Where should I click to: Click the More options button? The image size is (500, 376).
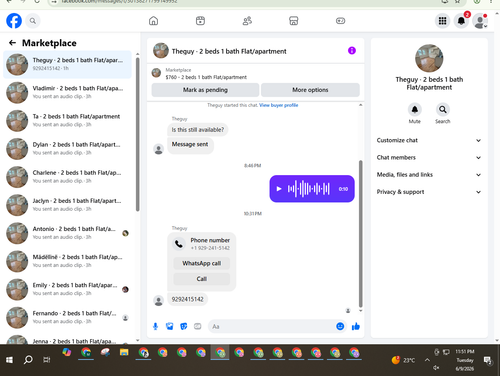[x=310, y=90]
